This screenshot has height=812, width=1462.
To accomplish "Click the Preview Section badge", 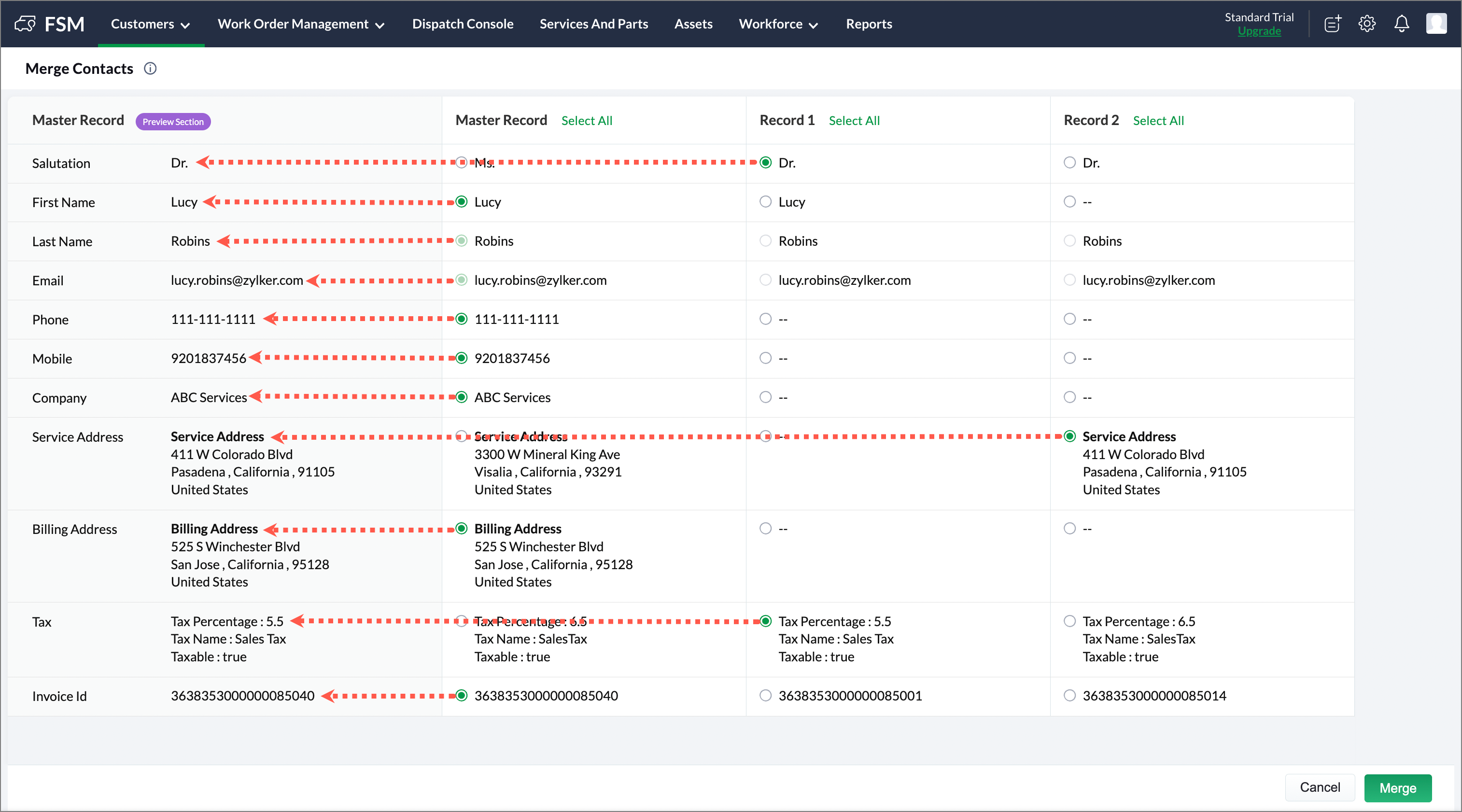I will pos(173,122).
